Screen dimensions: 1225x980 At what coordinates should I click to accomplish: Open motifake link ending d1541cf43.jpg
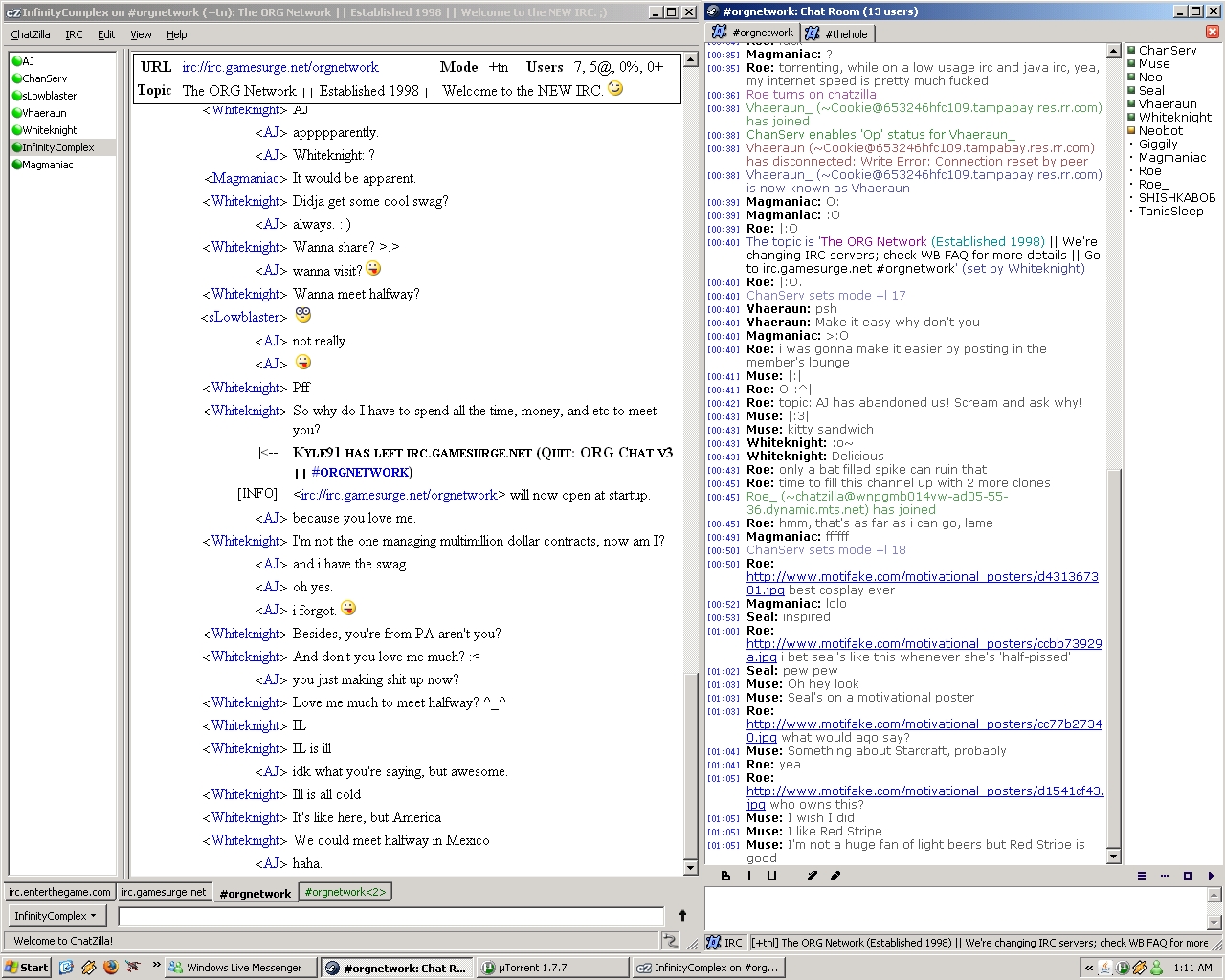924,791
